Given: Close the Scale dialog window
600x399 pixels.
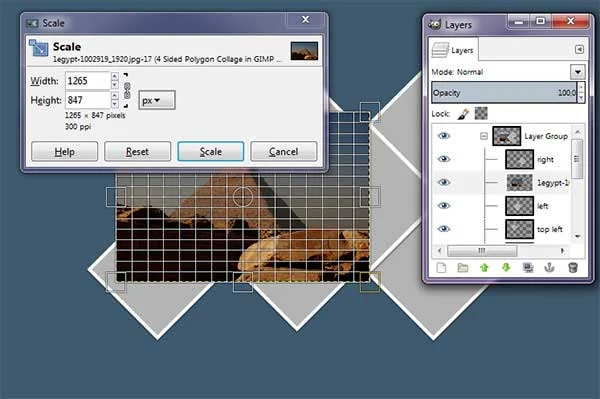Looking at the screenshot, I should pyautogui.click(x=305, y=20).
